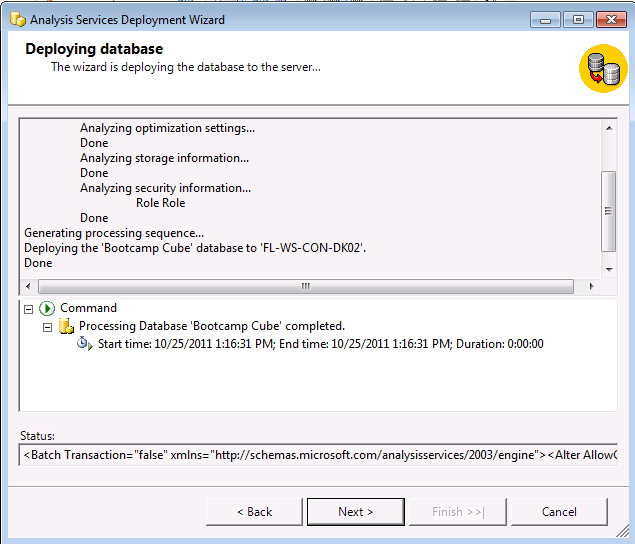Click the clock icon beside Start time
This screenshot has height=544, width=635.
(84, 344)
